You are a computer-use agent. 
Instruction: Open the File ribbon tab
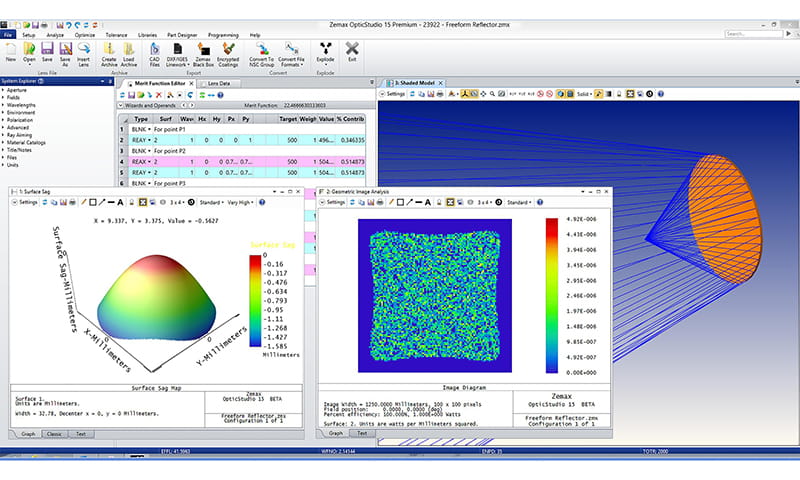[x=8, y=35]
